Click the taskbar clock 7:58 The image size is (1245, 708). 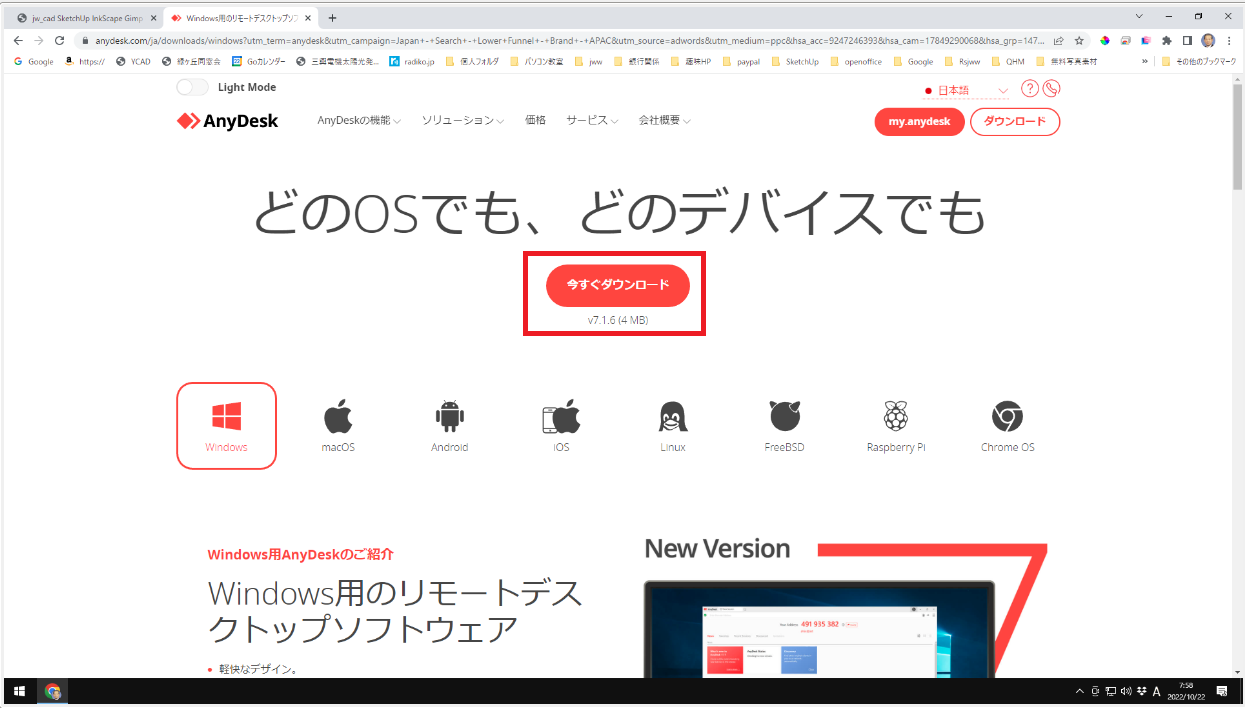point(1185,691)
